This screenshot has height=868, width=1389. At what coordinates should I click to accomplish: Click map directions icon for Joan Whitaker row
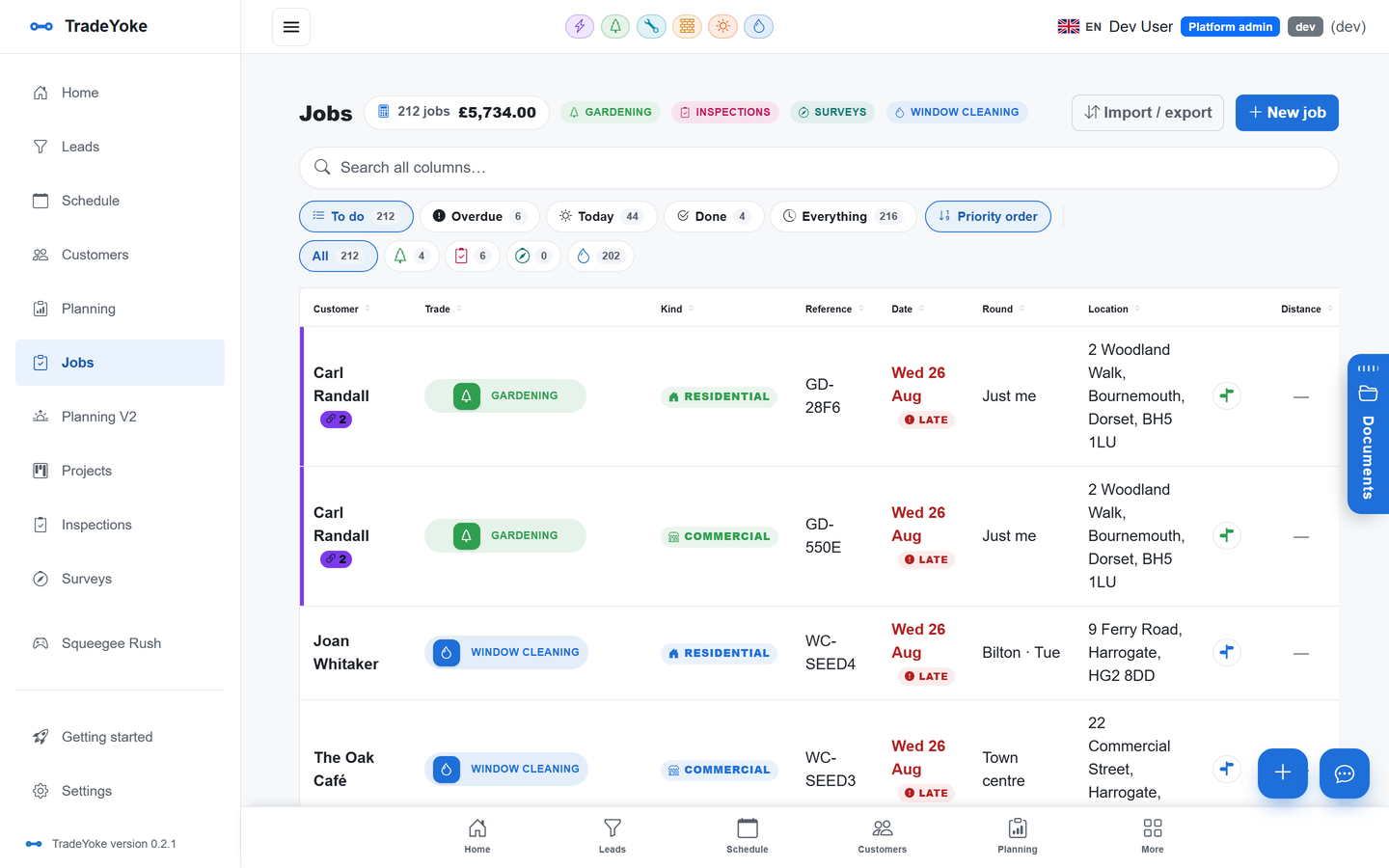(1227, 652)
